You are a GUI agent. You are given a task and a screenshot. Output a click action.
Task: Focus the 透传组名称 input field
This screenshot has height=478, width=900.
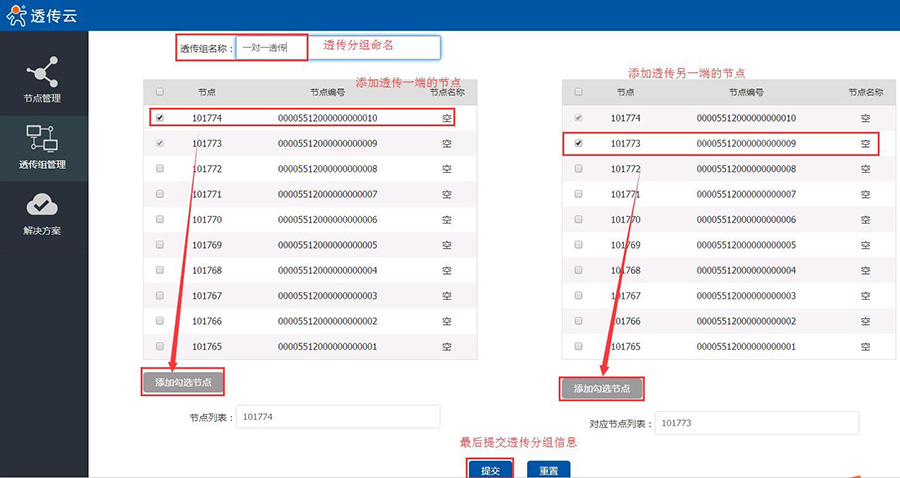click(x=338, y=47)
